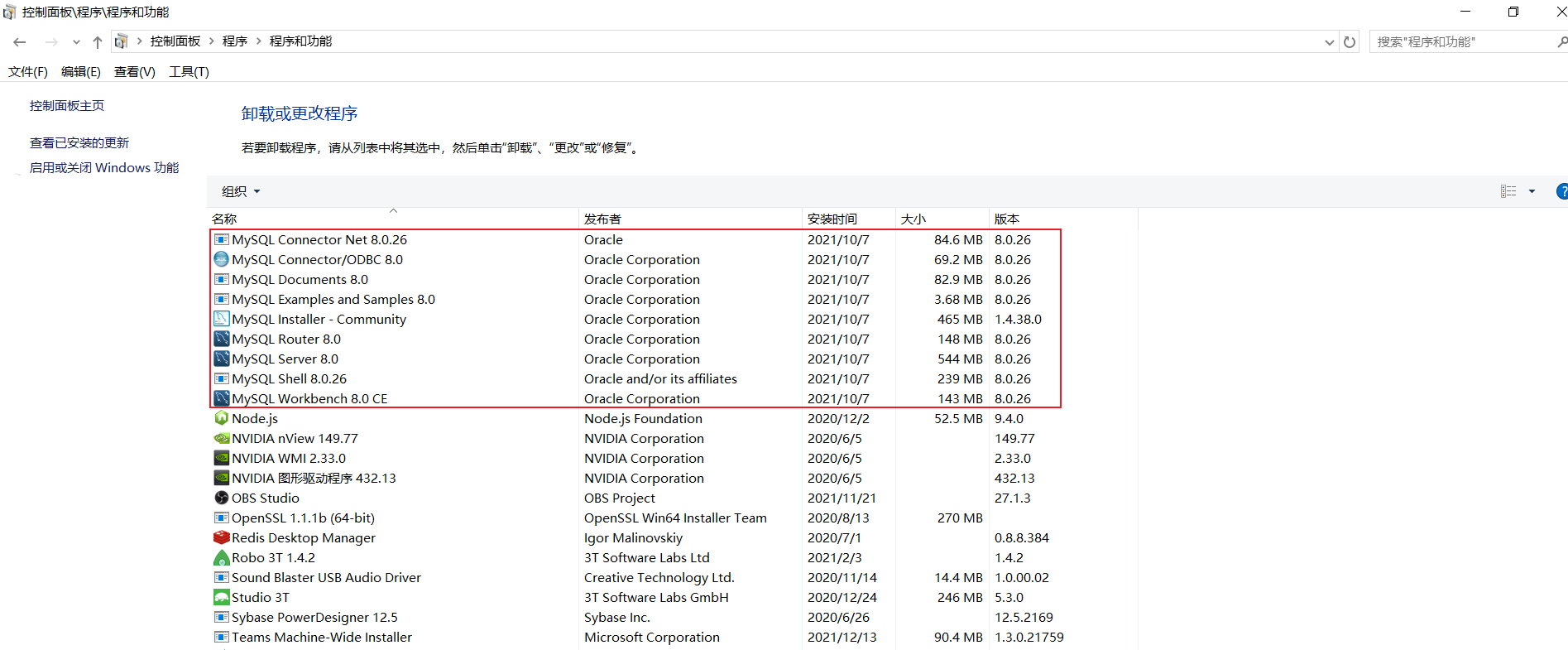Click the Sound Blaster USB Audio Driver icon
Viewport: 1568px width, 650px height.
(x=222, y=577)
